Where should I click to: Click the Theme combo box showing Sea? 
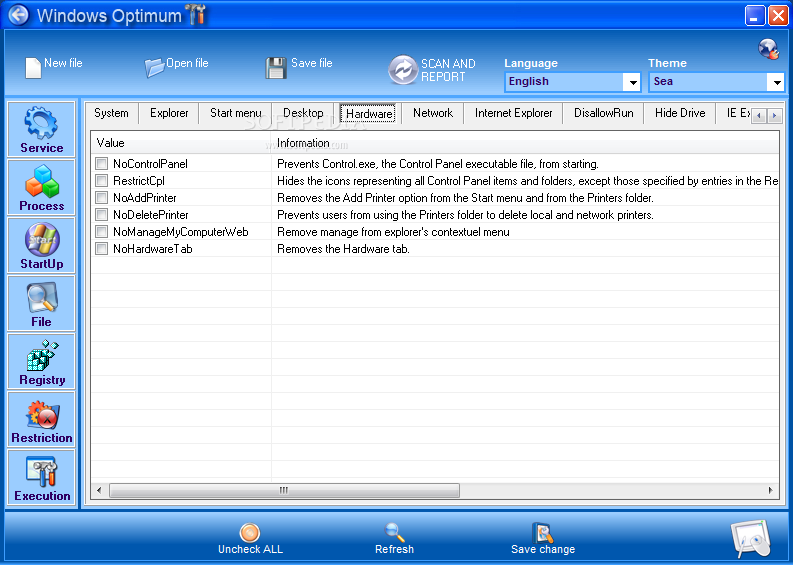click(716, 82)
